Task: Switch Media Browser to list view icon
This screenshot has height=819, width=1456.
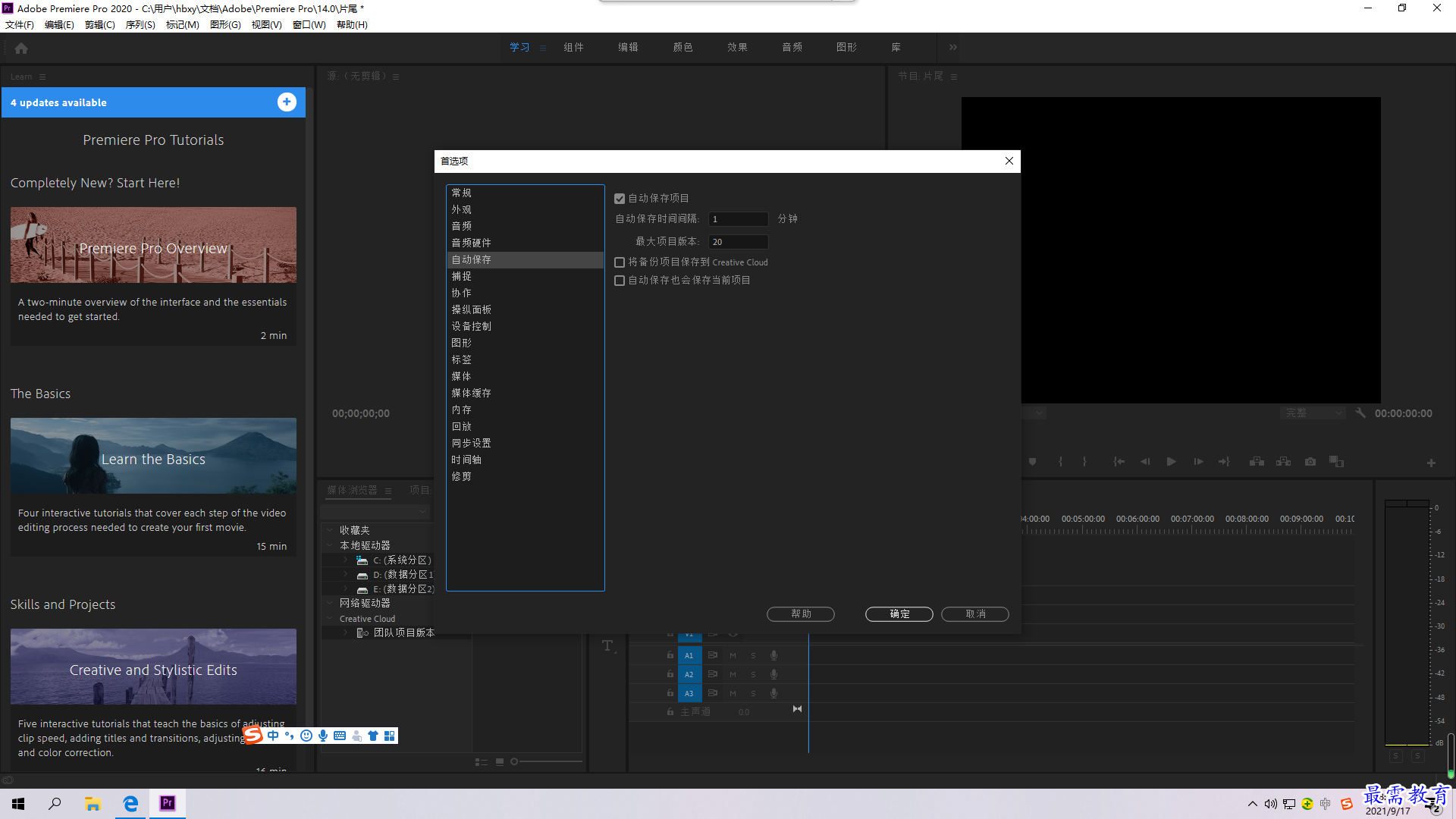Action: pos(481,762)
